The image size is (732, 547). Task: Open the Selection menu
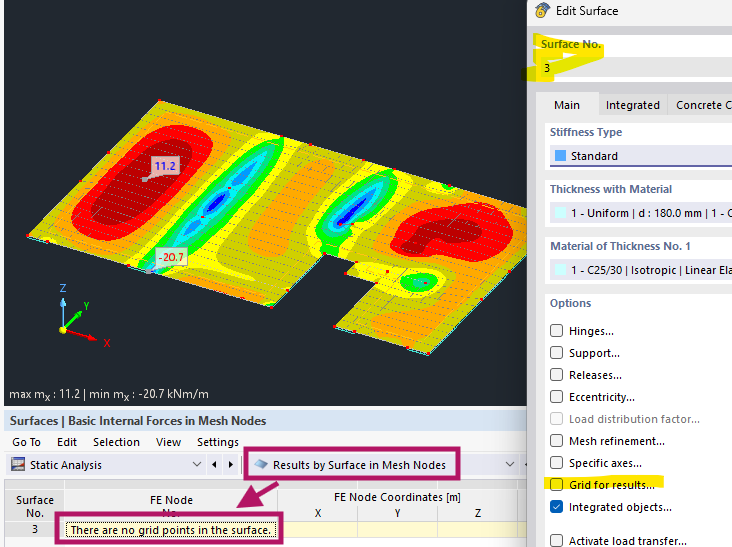(116, 442)
